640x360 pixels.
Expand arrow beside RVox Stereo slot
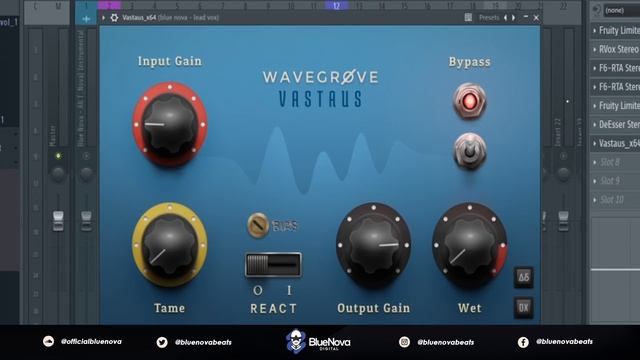point(595,49)
